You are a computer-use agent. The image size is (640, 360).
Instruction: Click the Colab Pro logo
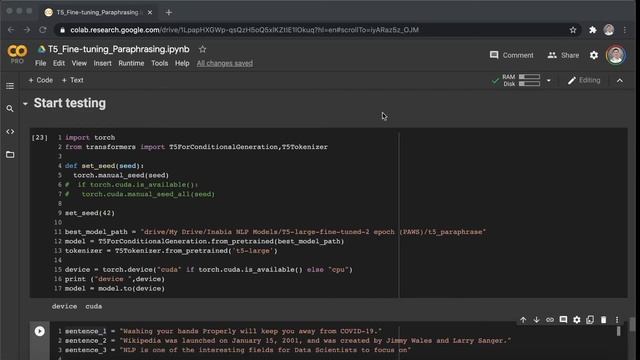tap(17, 54)
